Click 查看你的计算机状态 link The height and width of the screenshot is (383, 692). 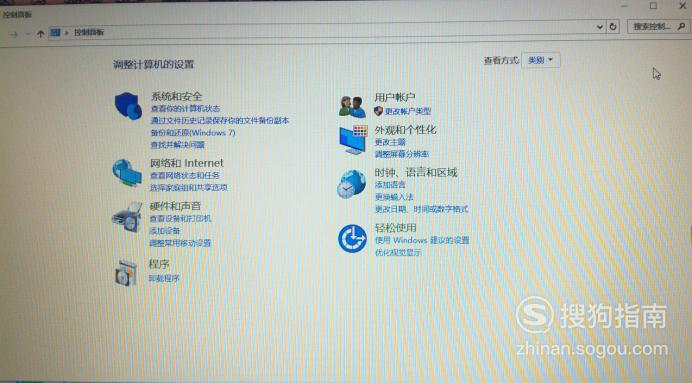(x=185, y=109)
